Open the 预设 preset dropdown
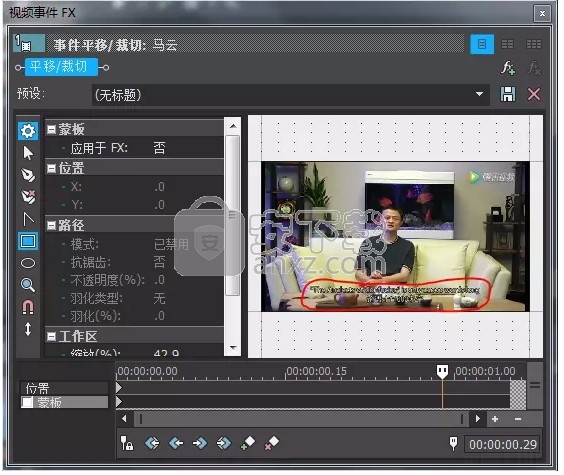The width and height of the screenshot is (564, 475). click(x=479, y=94)
